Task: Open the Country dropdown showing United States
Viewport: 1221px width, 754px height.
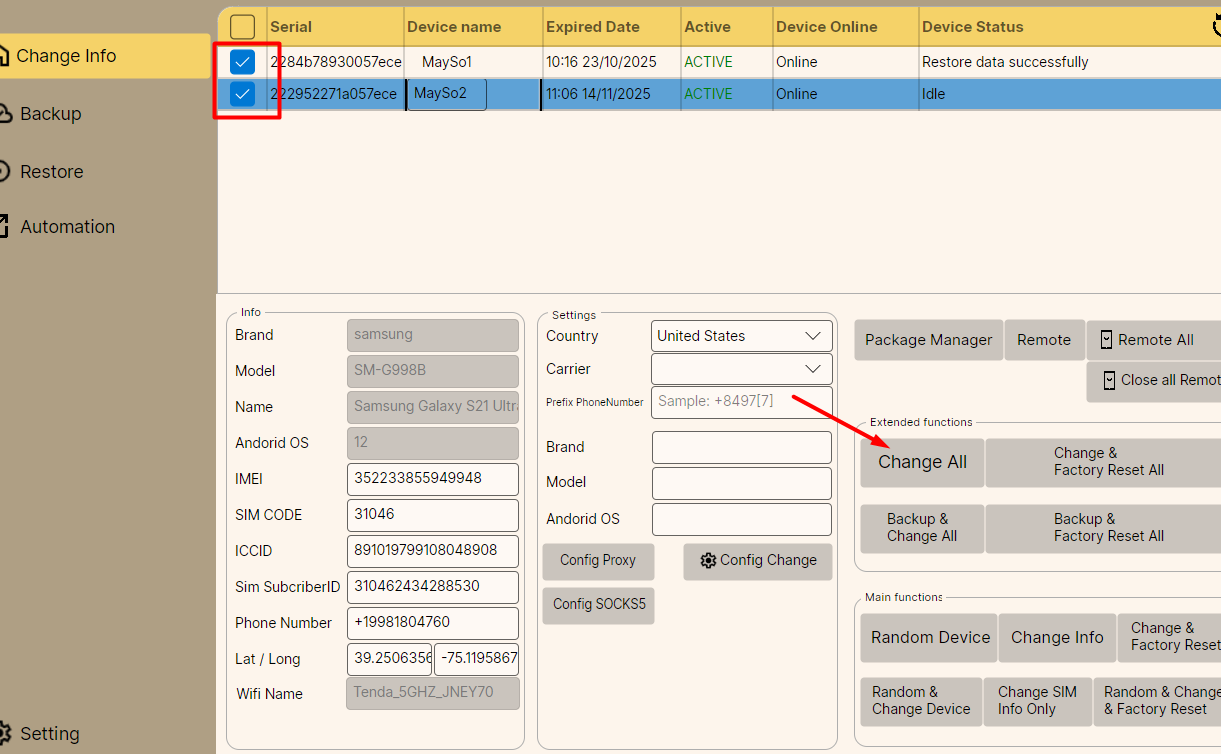Action: tap(741, 336)
